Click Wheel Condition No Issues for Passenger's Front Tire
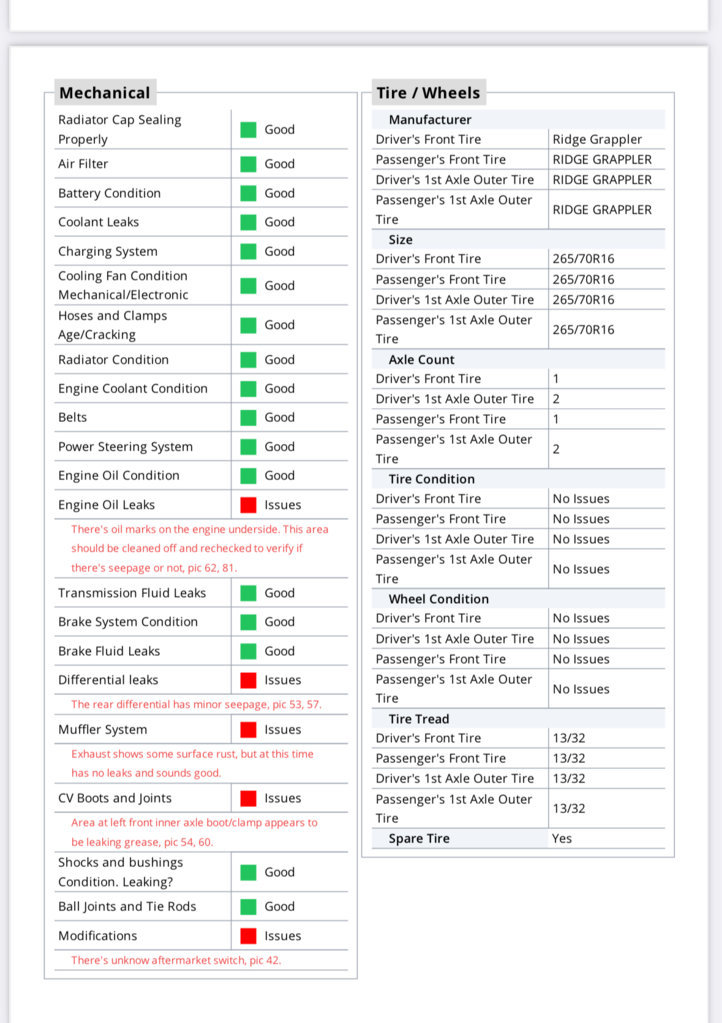 [581, 659]
